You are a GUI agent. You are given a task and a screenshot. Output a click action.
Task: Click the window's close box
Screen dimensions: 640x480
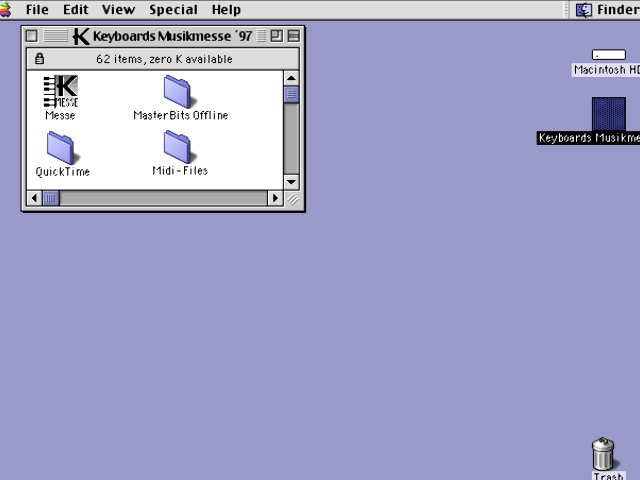[32, 36]
